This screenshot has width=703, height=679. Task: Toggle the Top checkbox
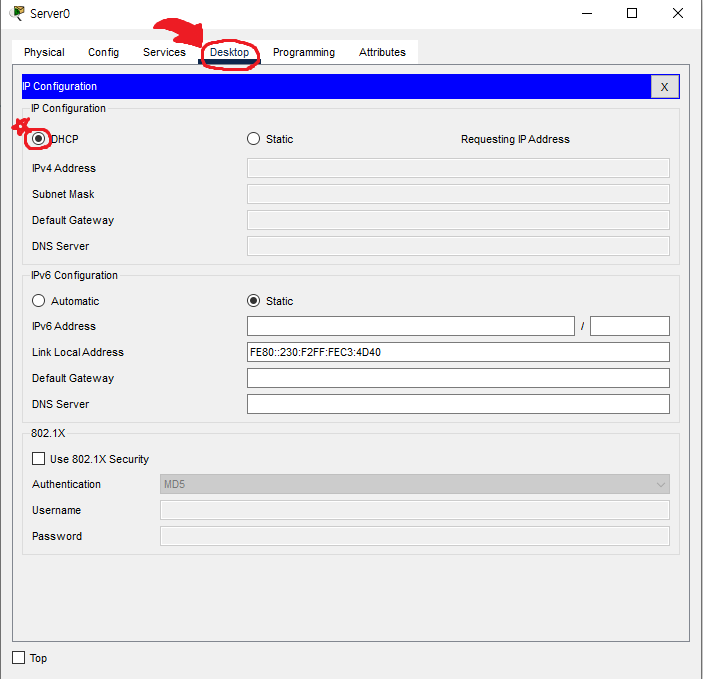click(18, 658)
